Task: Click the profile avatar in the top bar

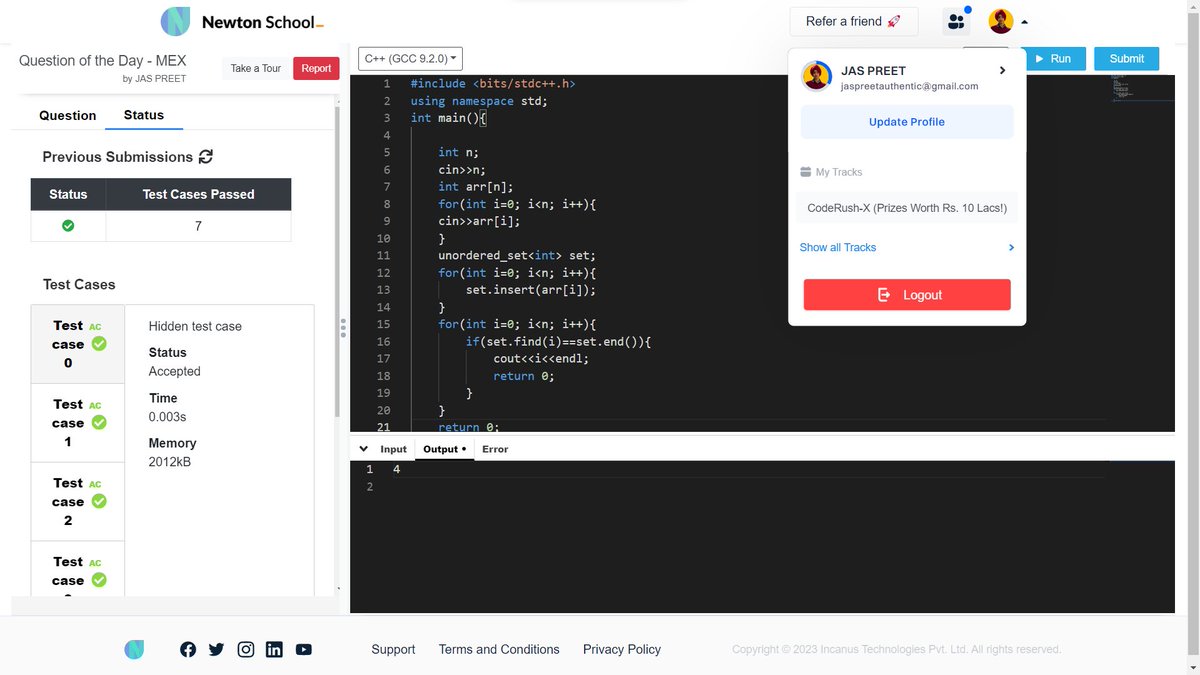Action: tap(1001, 21)
